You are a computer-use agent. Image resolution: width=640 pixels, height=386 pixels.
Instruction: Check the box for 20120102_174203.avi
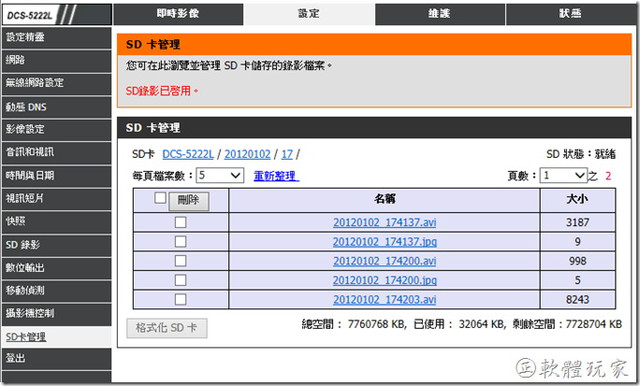180,299
